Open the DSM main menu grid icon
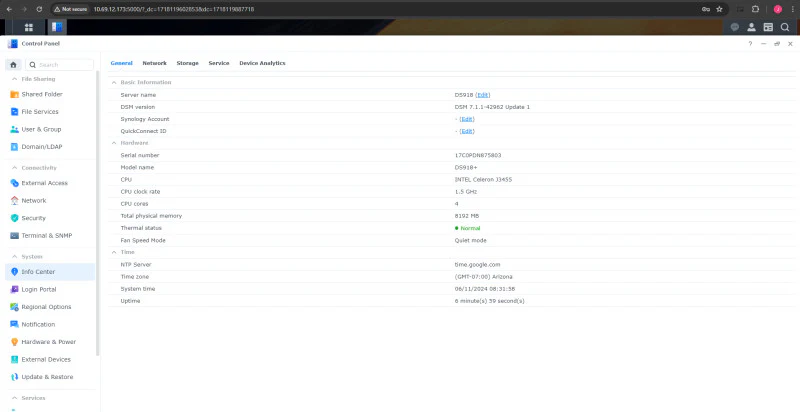The image size is (800, 412). click(x=29, y=28)
